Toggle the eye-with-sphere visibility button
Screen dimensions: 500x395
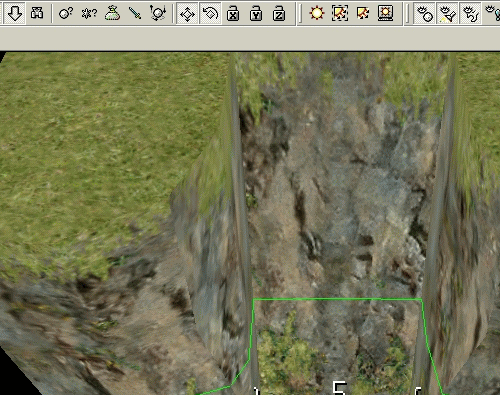click(x=424, y=13)
